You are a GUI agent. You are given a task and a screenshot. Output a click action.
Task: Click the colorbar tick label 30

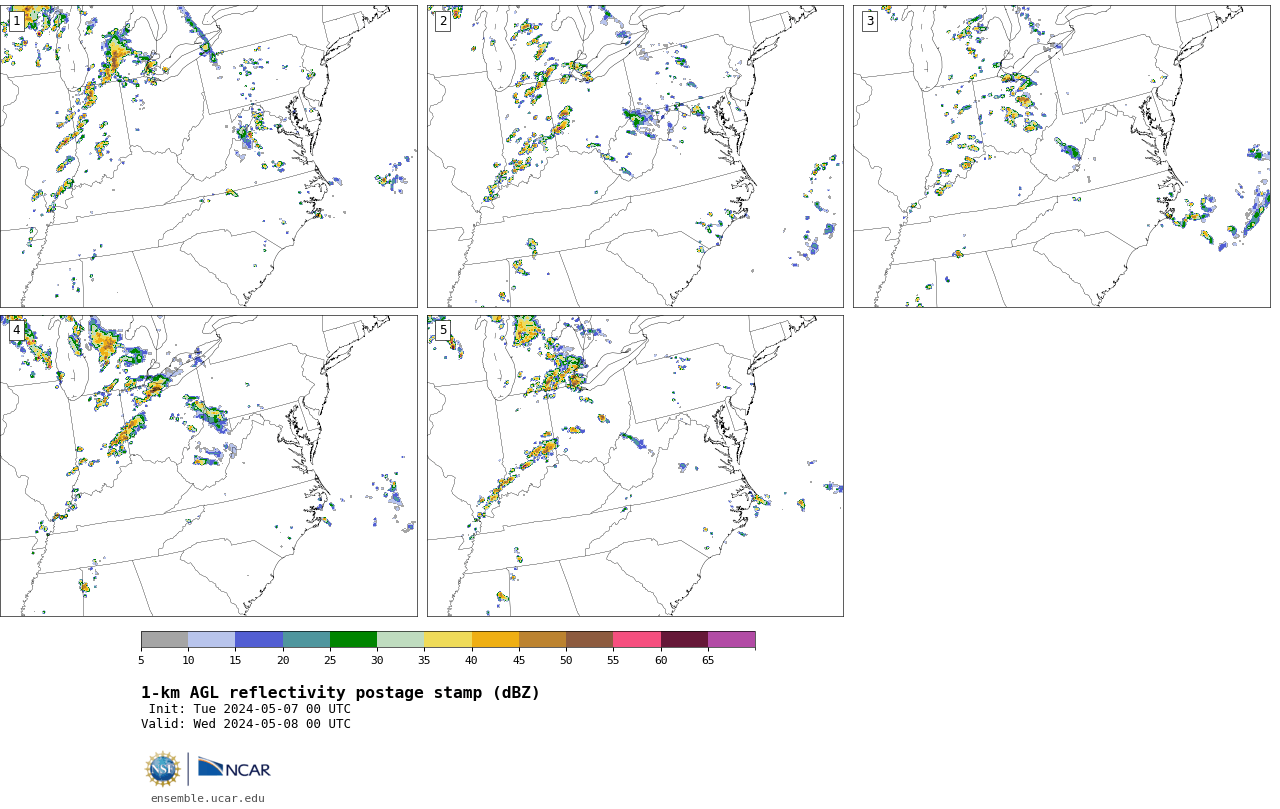click(377, 660)
